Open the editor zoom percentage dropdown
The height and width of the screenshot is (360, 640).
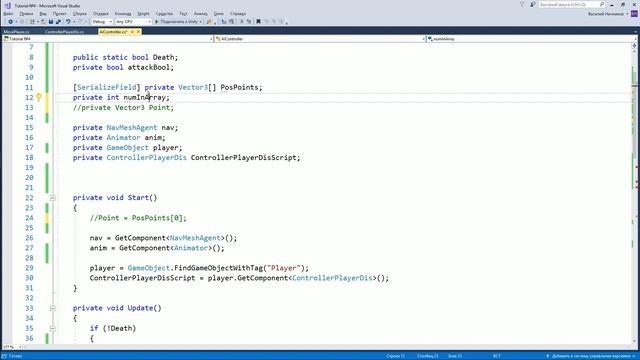click(x=11, y=347)
